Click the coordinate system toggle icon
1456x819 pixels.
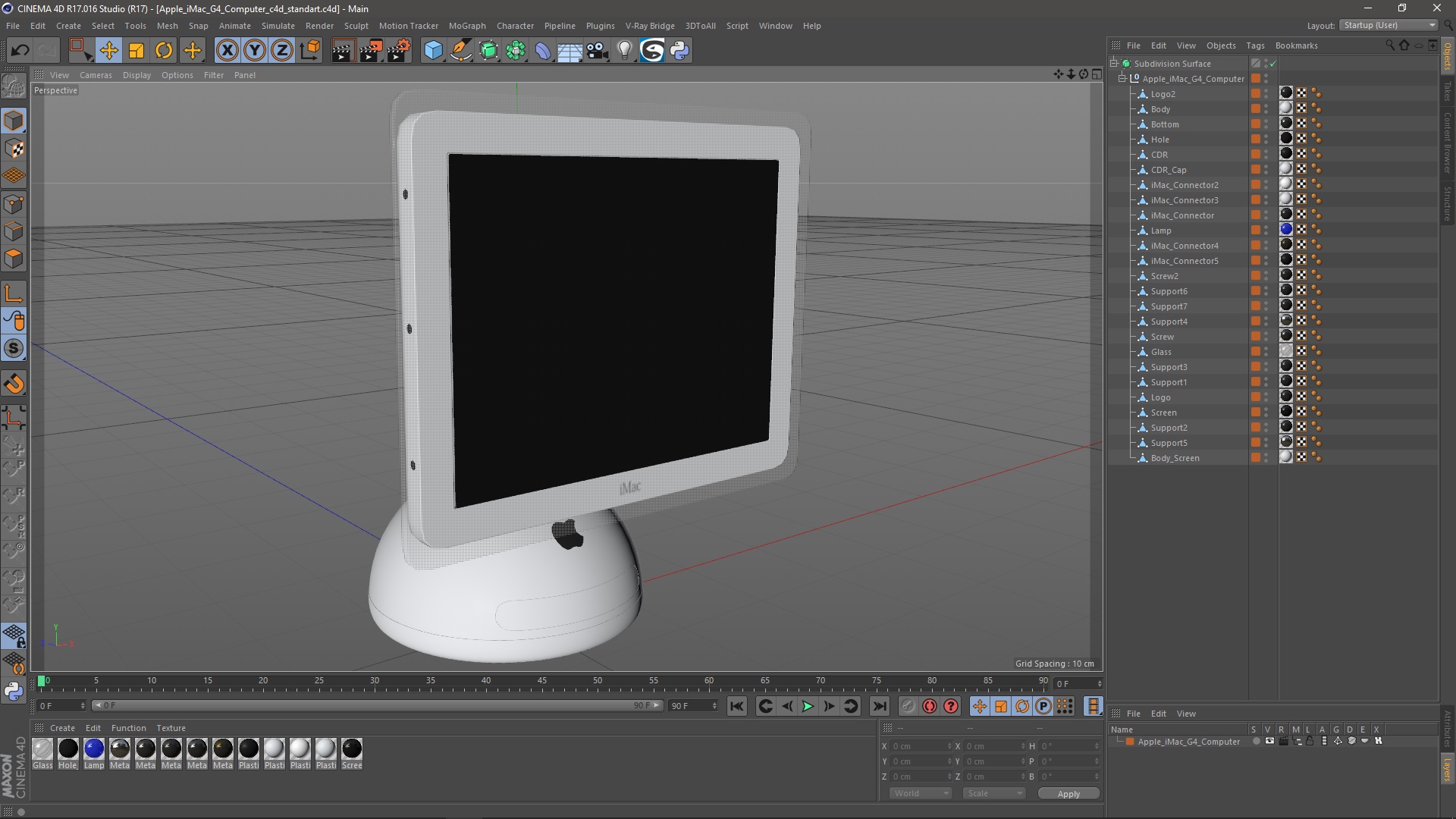tap(309, 51)
